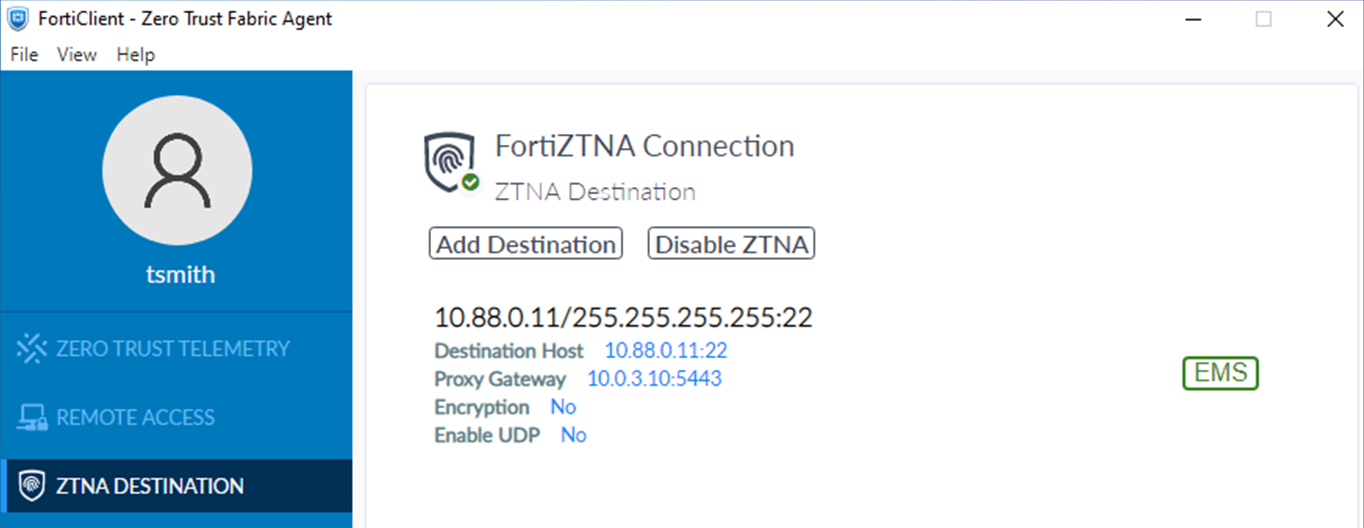Click the FortiZTNA Connection shield icon
The image size is (1364, 528).
[x=448, y=160]
